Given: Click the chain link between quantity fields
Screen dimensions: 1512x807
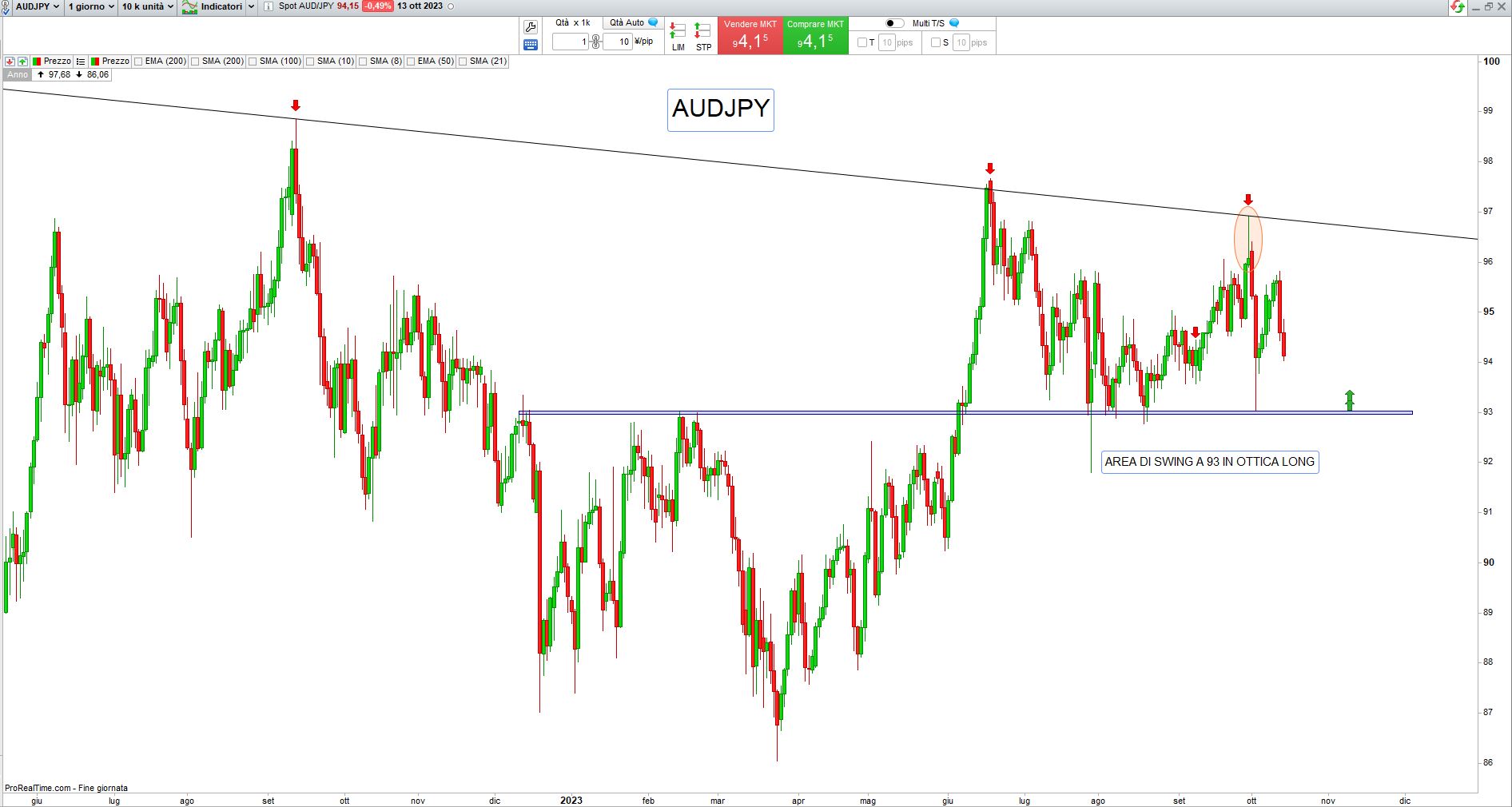Looking at the screenshot, I should tap(595, 42).
